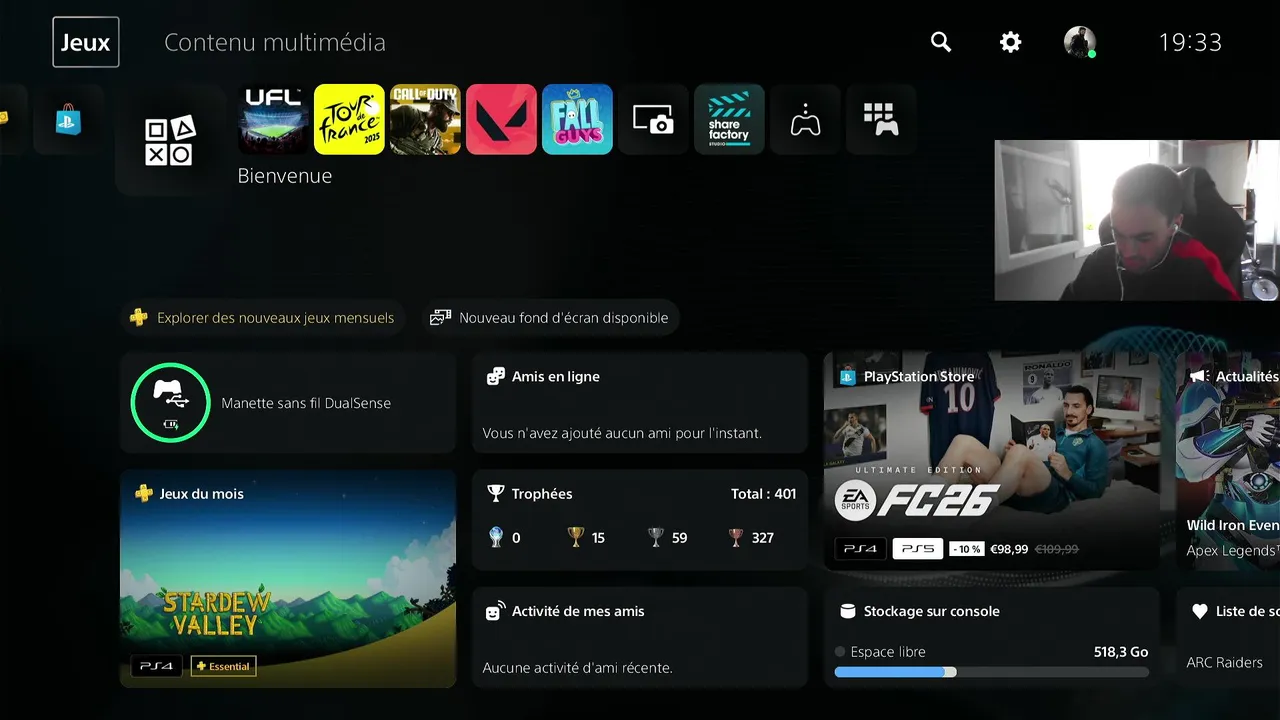The height and width of the screenshot is (720, 1280).
Task: Open the Trophées card title
Action: pyautogui.click(x=542, y=494)
